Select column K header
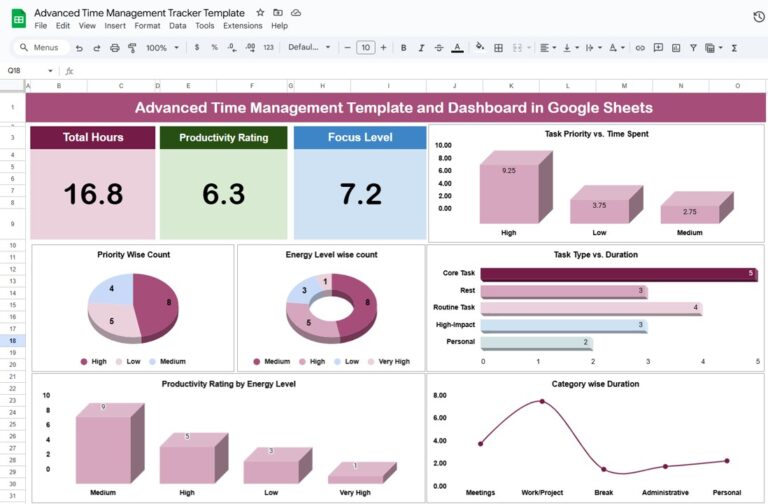768x504 pixels. (x=511, y=86)
